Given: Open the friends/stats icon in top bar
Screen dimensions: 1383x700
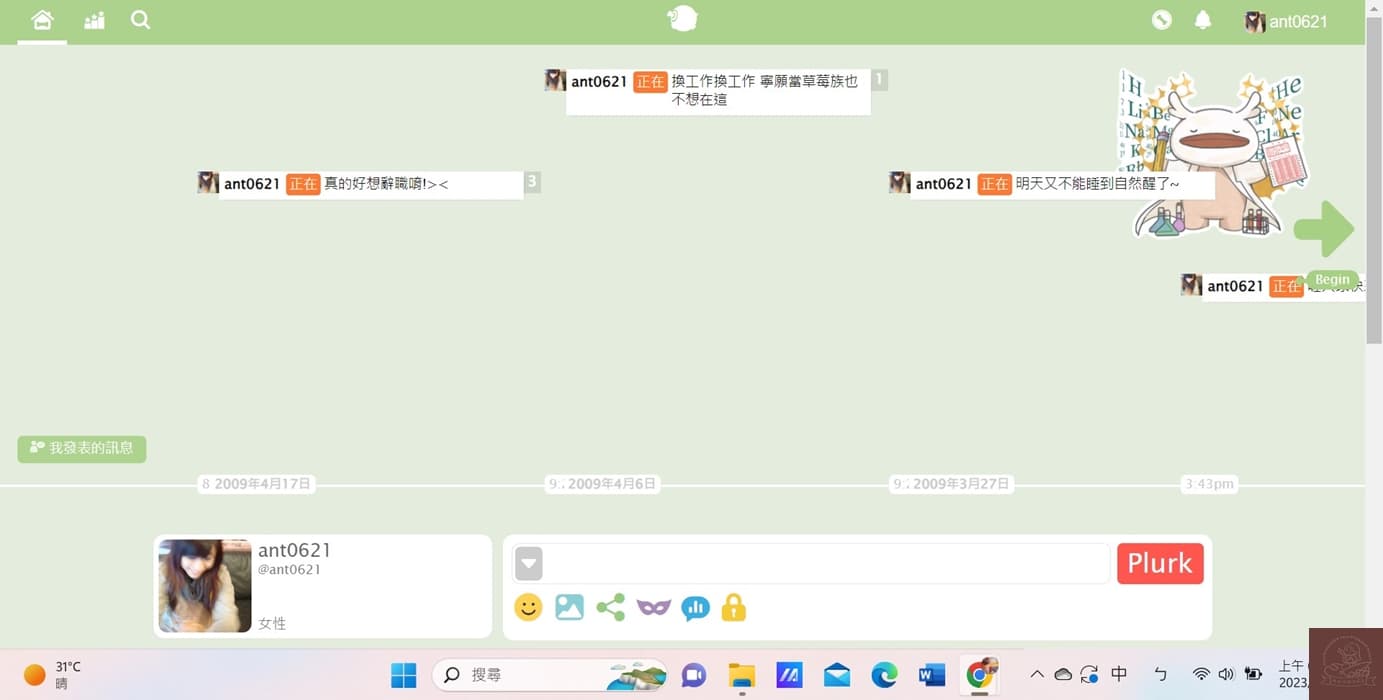Looking at the screenshot, I should click(93, 20).
